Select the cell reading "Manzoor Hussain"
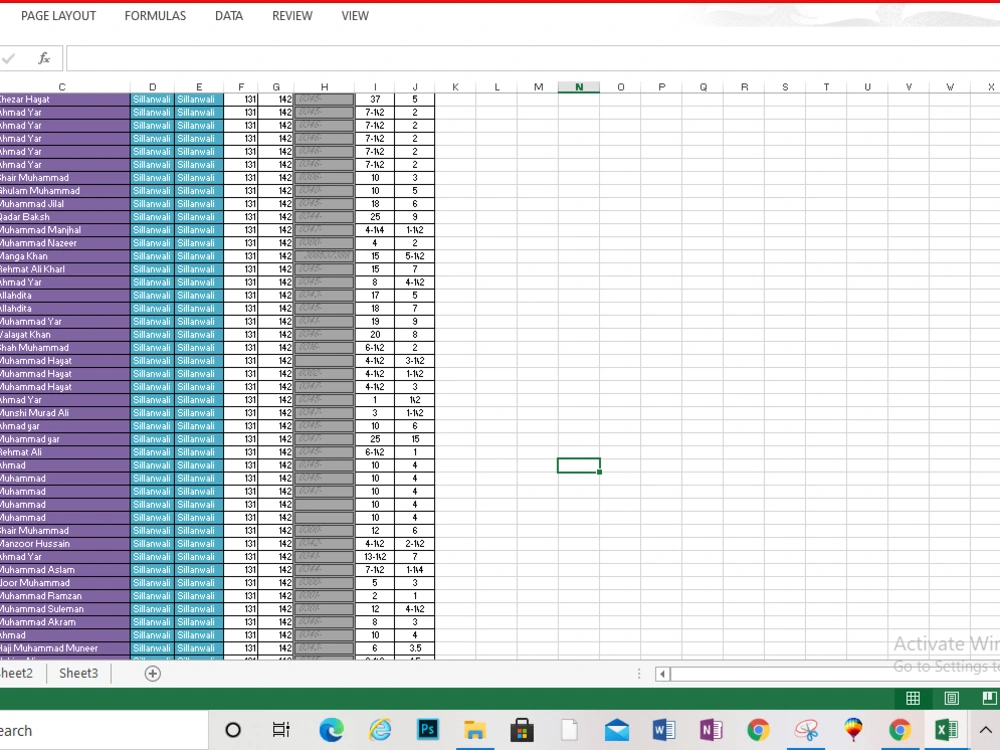Viewport: 1000px width, 750px height. 65,544
